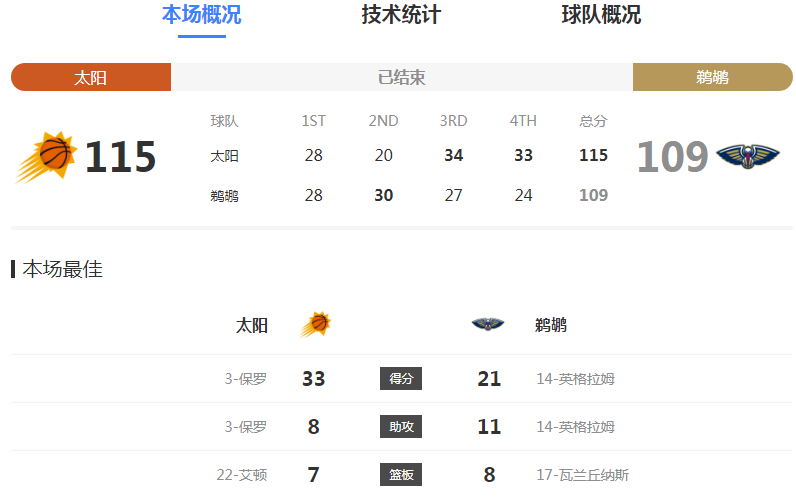Switch to the 本场概况 tab
The image size is (796, 502).
click(202, 15)
